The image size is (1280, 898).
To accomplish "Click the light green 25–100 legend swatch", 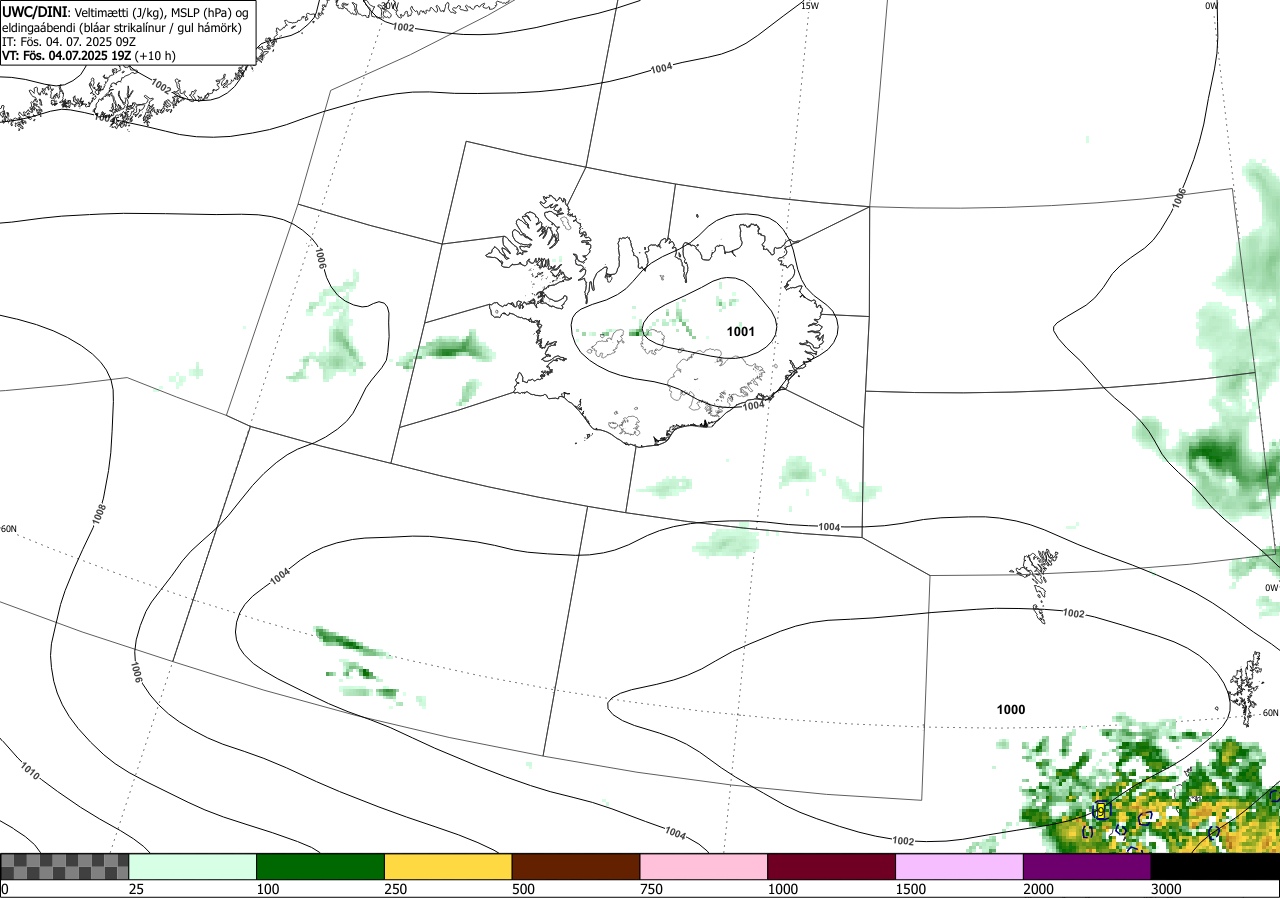I will pyautogui.click(x=193, y=866).
